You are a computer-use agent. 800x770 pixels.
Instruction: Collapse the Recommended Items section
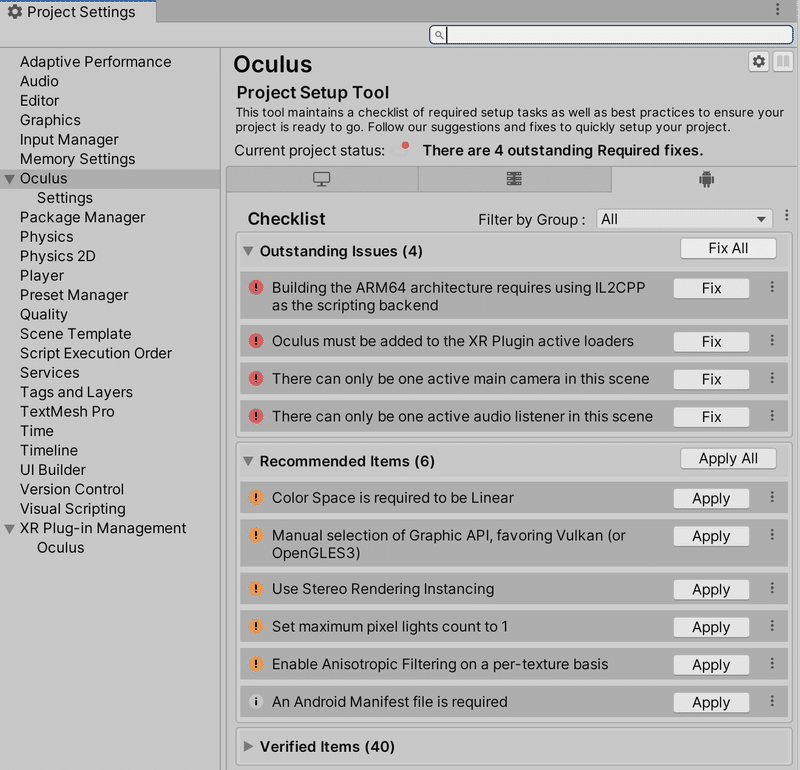point(248,461)
